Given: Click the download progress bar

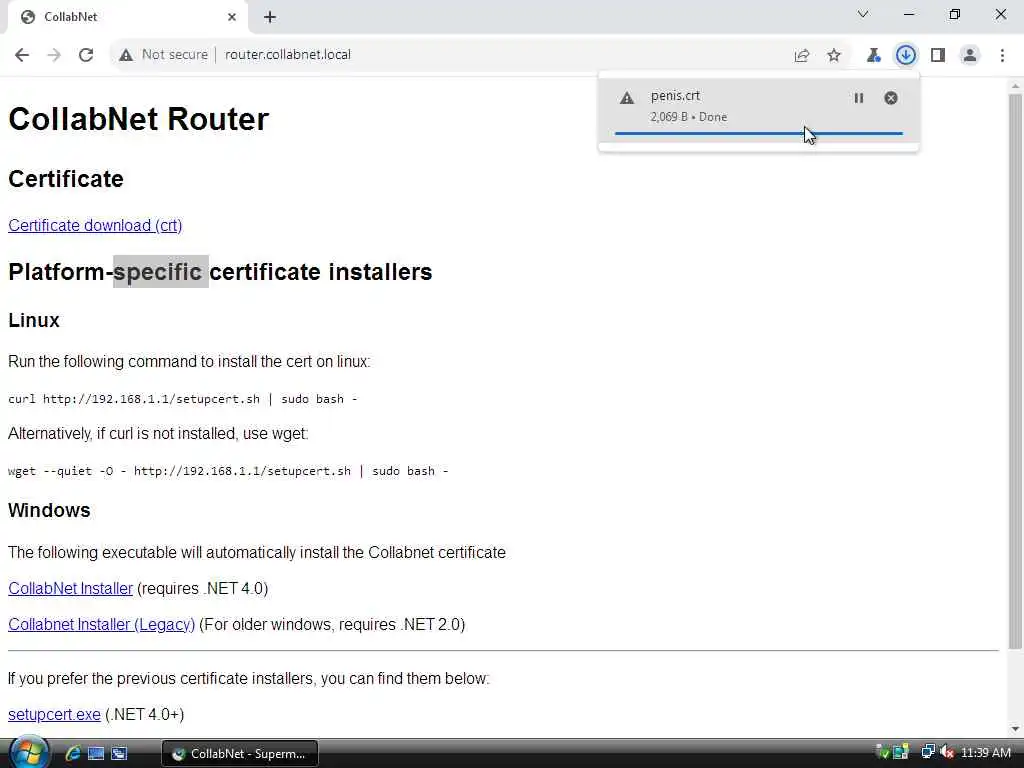Looking at the screenshot, I should (x=759, y=133).
